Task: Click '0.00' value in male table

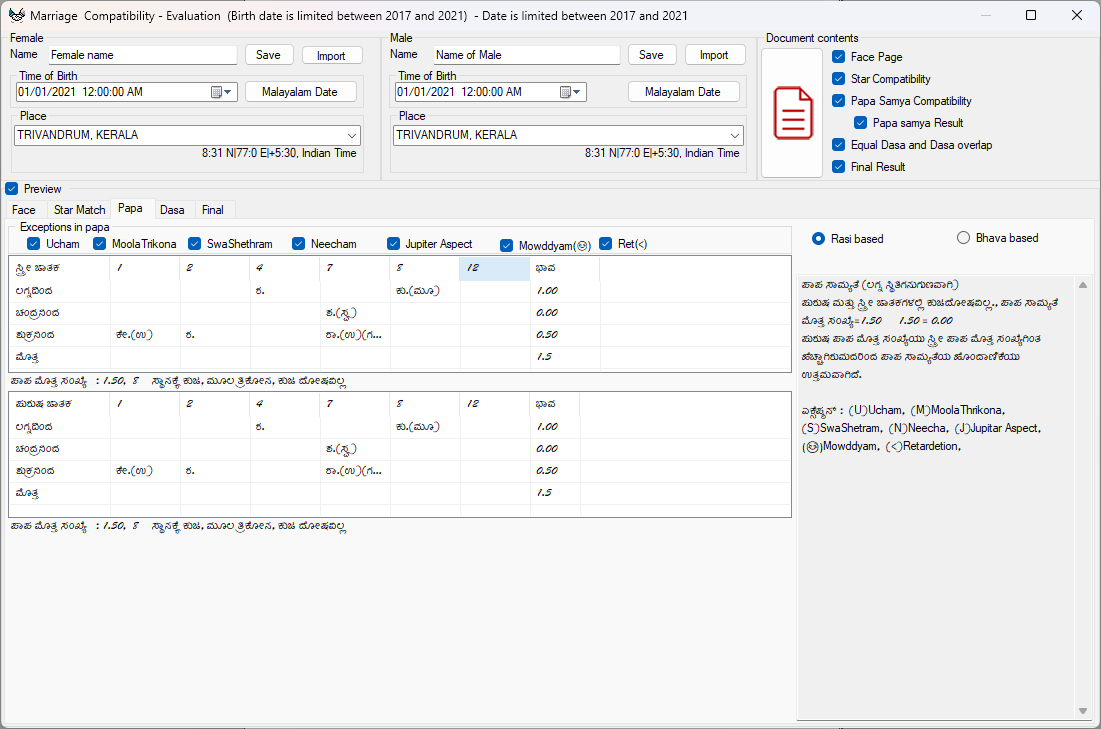Action: (x=547, y=449)
